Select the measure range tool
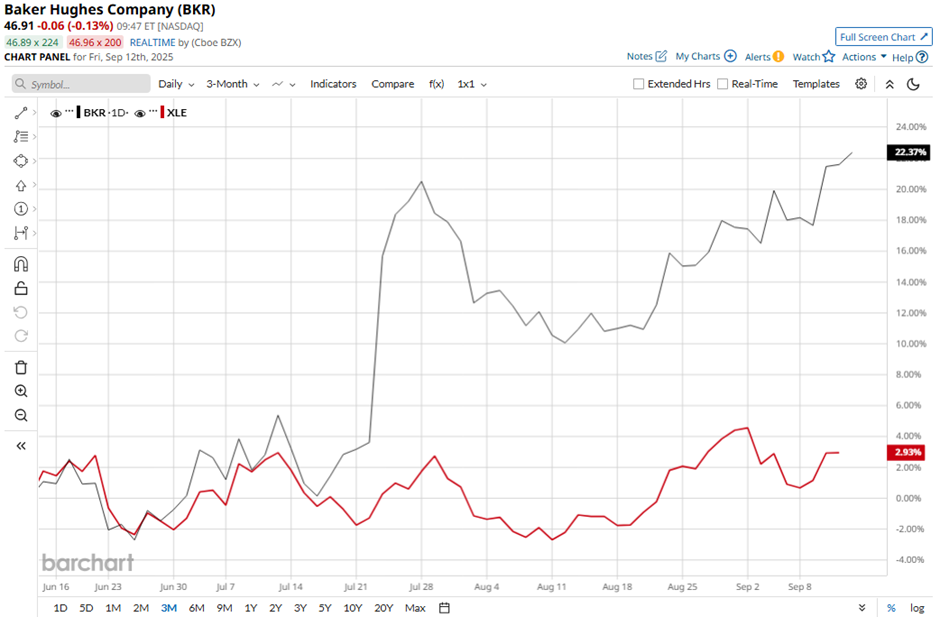The image size is (940, 617). click(21, 233)
